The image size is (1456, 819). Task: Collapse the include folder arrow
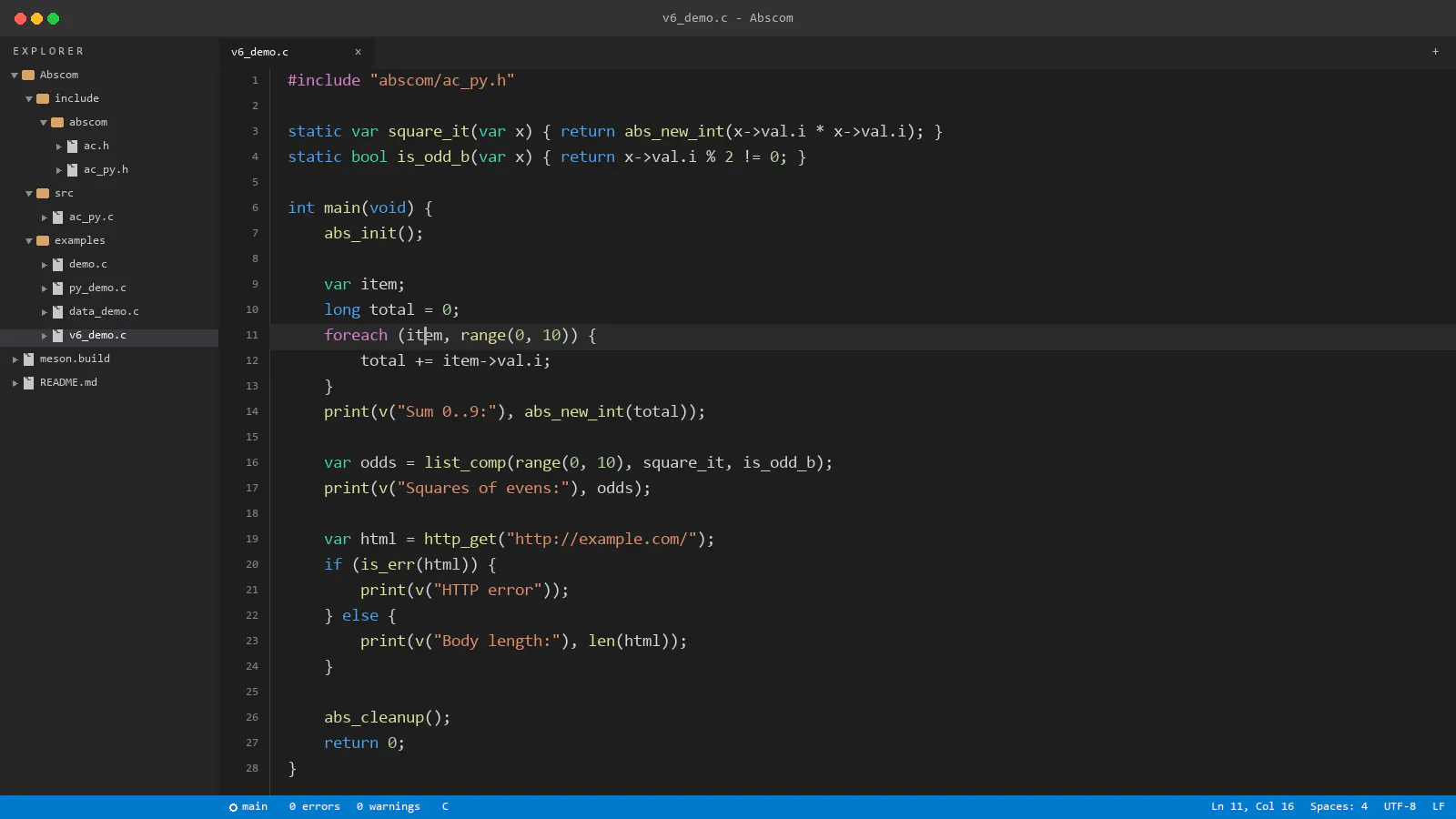pos(29,99)
